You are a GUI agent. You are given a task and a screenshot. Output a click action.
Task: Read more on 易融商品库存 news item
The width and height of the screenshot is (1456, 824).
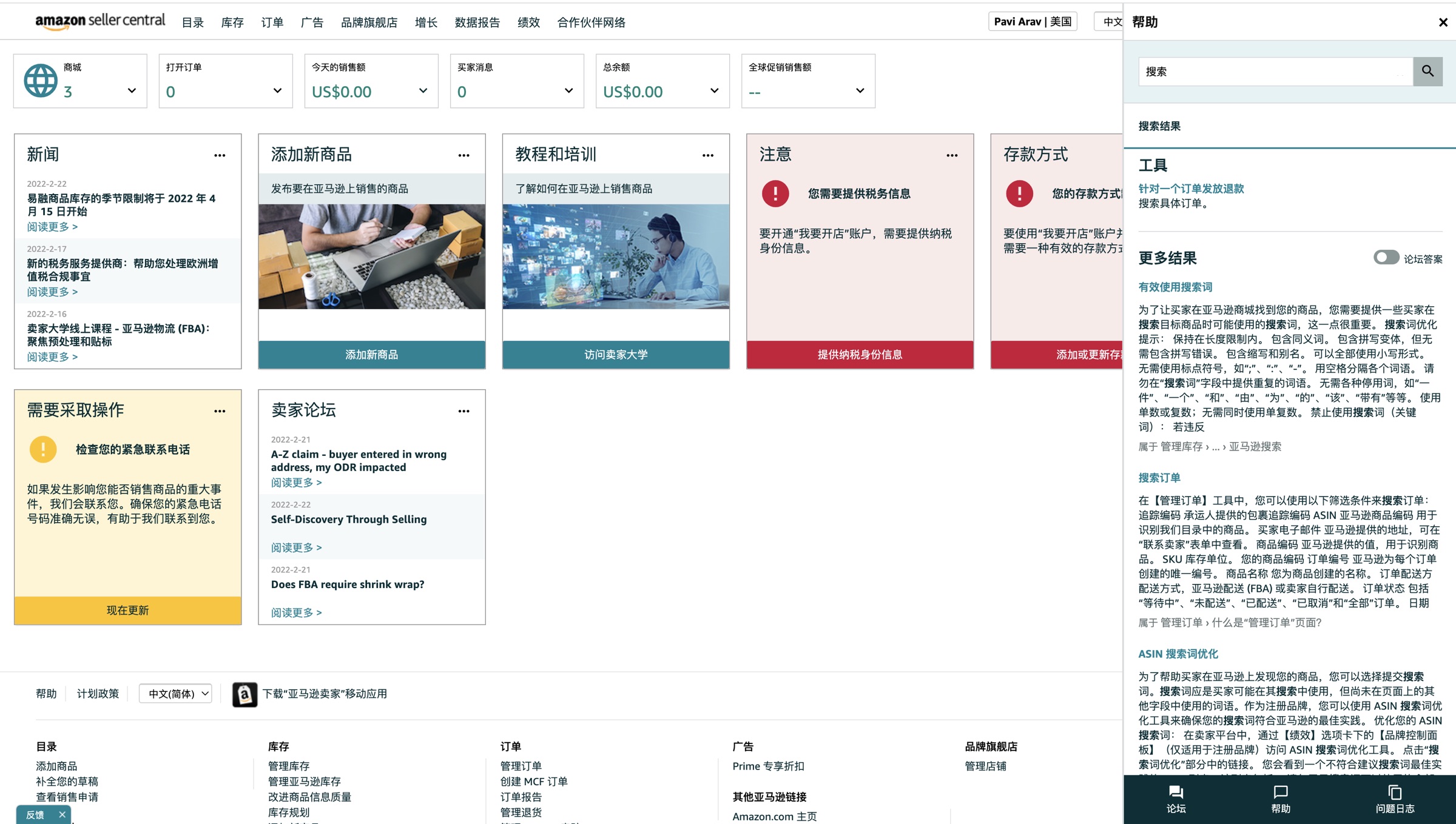pyautogui.click(x=52, y=227)
